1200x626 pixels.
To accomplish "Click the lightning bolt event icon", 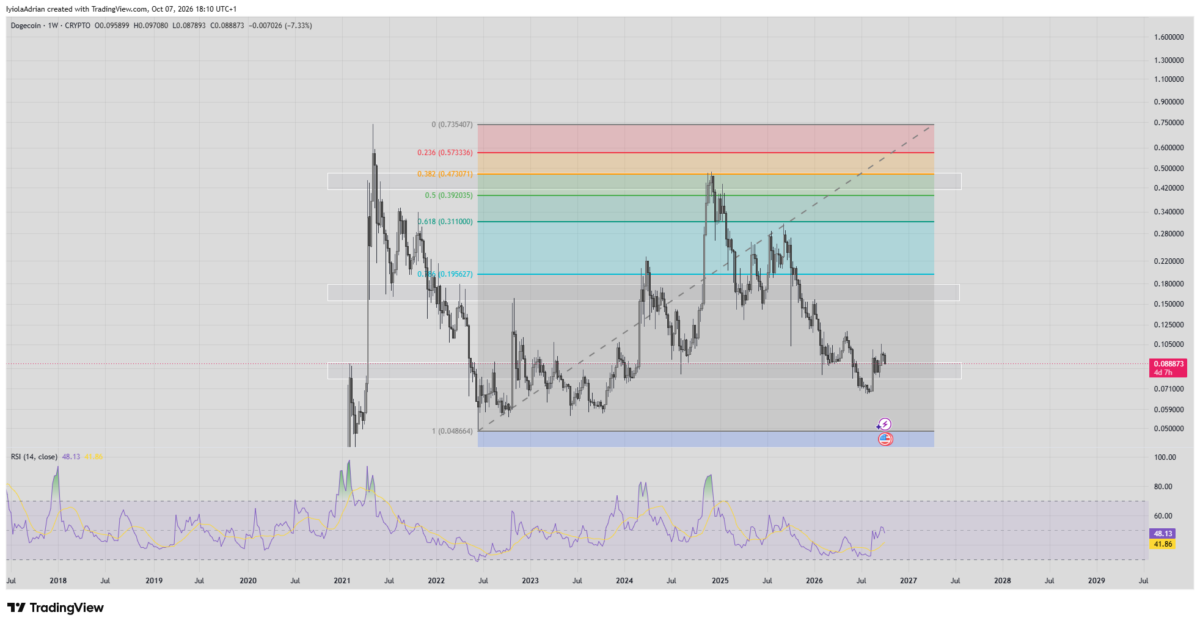I will coord(885,425).
